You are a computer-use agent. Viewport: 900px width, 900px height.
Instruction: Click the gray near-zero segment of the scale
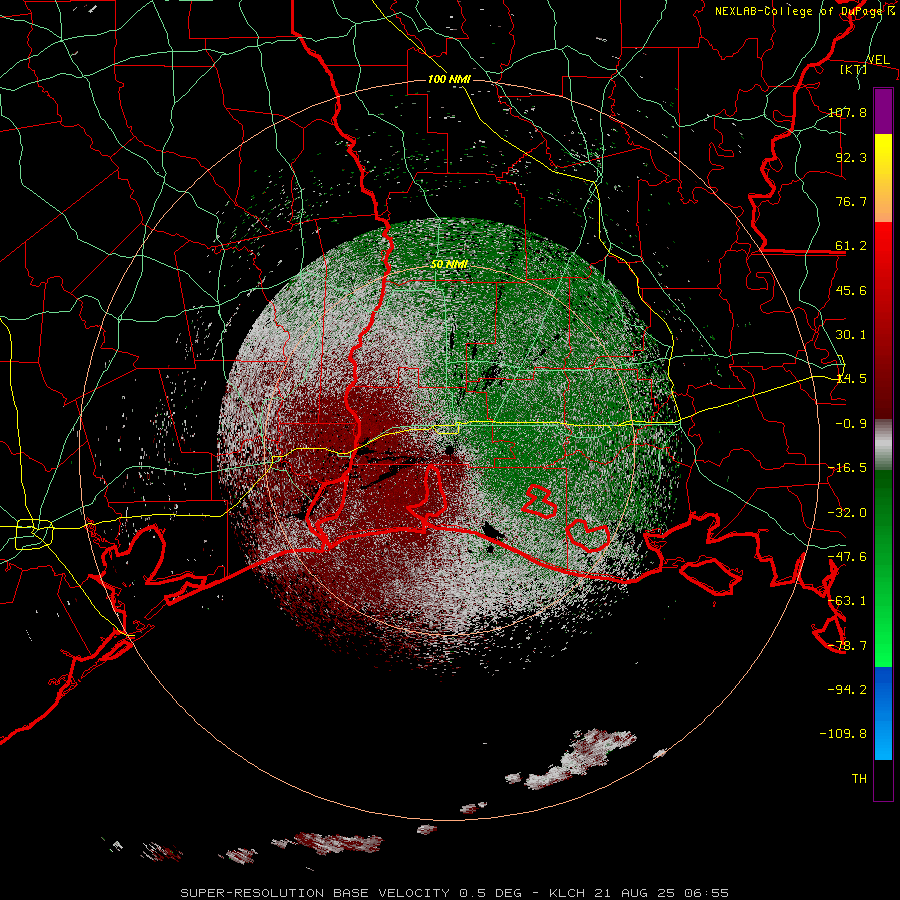[883, 444]
